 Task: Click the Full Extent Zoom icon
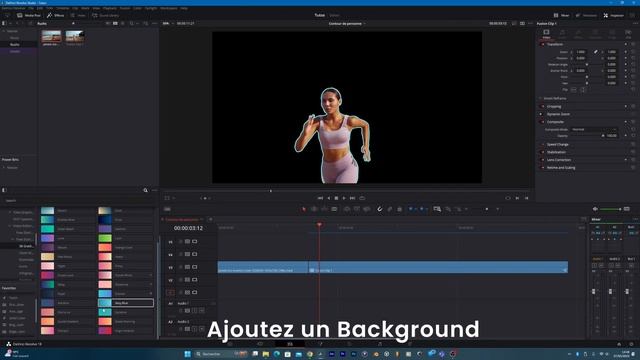[x=437, y=209]
